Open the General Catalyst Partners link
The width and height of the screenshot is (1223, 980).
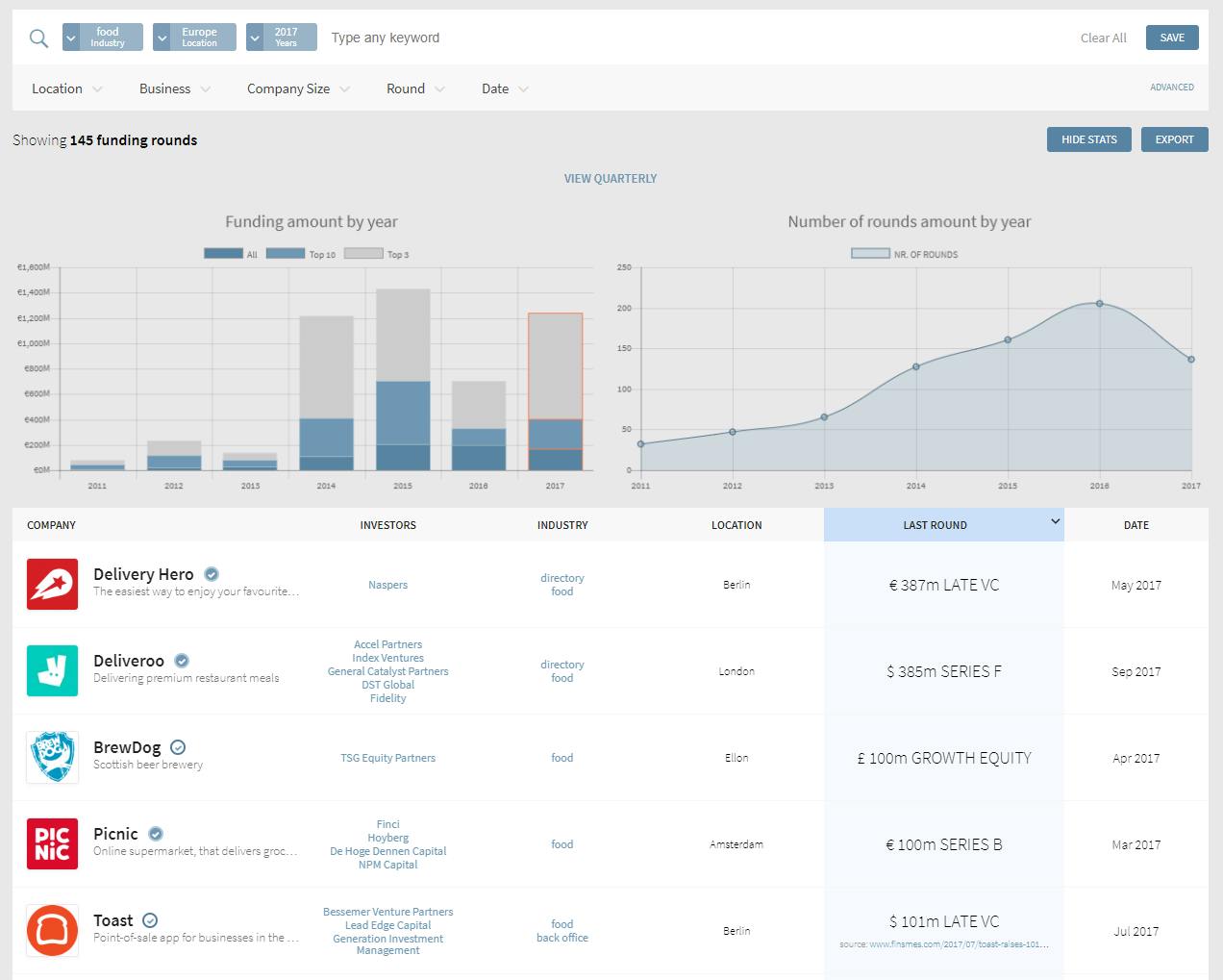tap(387, 671)
